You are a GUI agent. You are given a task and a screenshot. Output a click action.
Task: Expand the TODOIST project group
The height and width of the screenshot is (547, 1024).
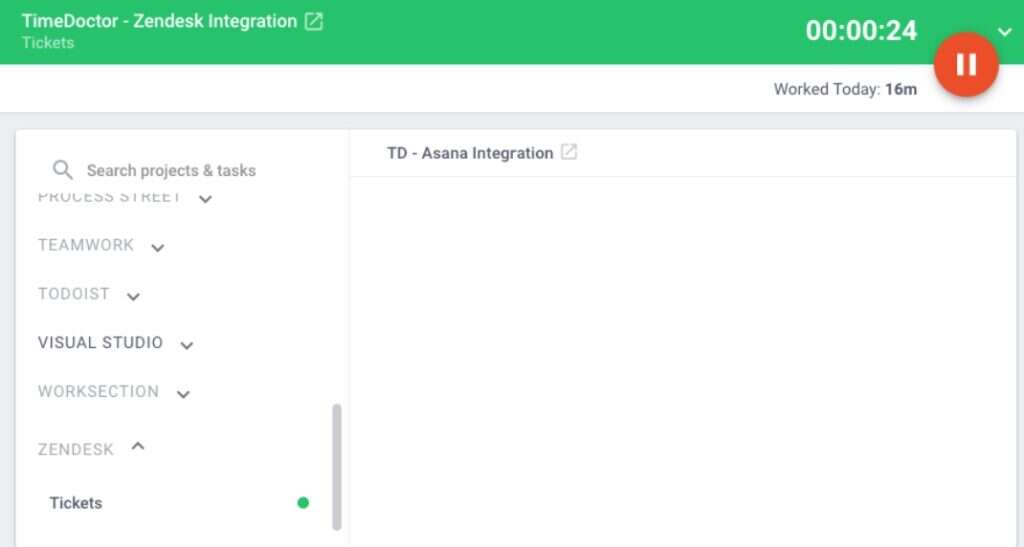point(133,296)
